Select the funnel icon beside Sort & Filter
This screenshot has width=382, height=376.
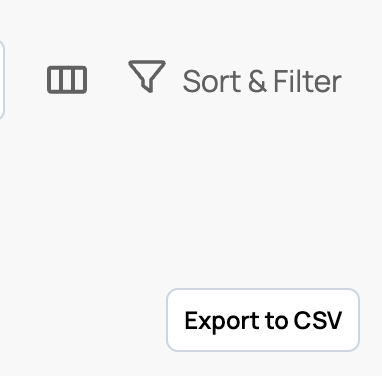click(147, 76)
